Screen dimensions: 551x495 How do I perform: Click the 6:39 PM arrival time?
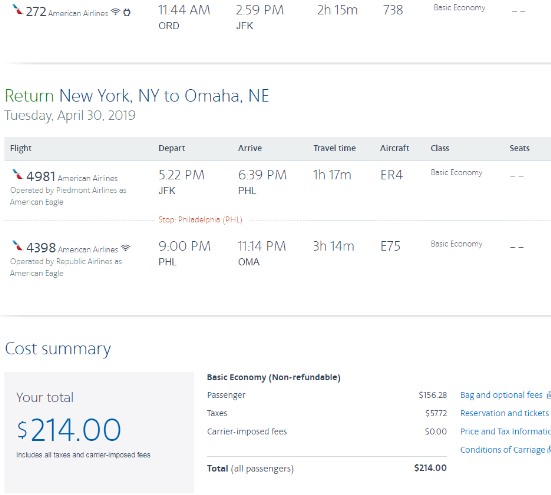coord(262,175)
